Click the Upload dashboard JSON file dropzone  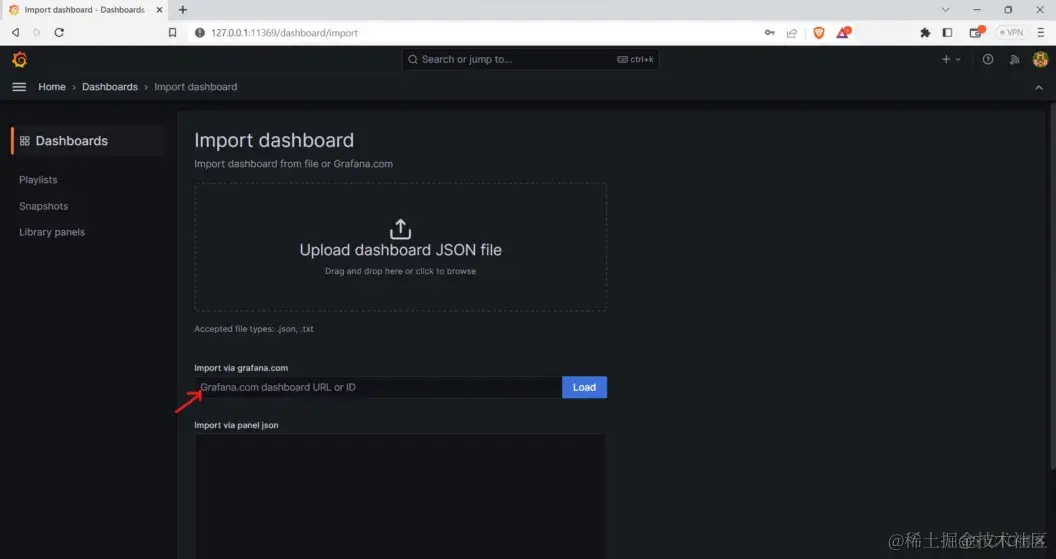coord(400,246)
